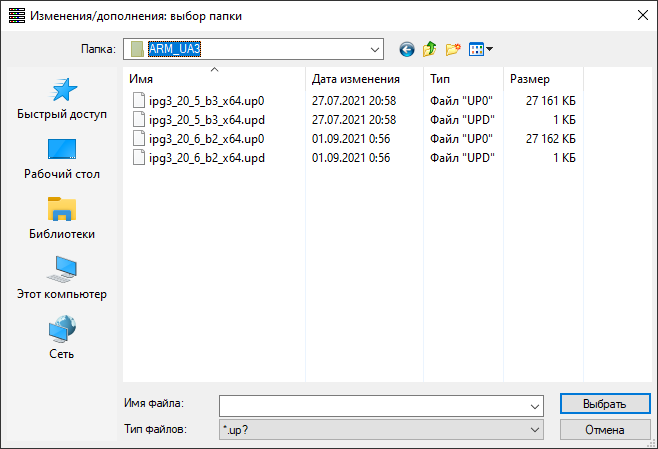Go up one folder level

(430, 48)
